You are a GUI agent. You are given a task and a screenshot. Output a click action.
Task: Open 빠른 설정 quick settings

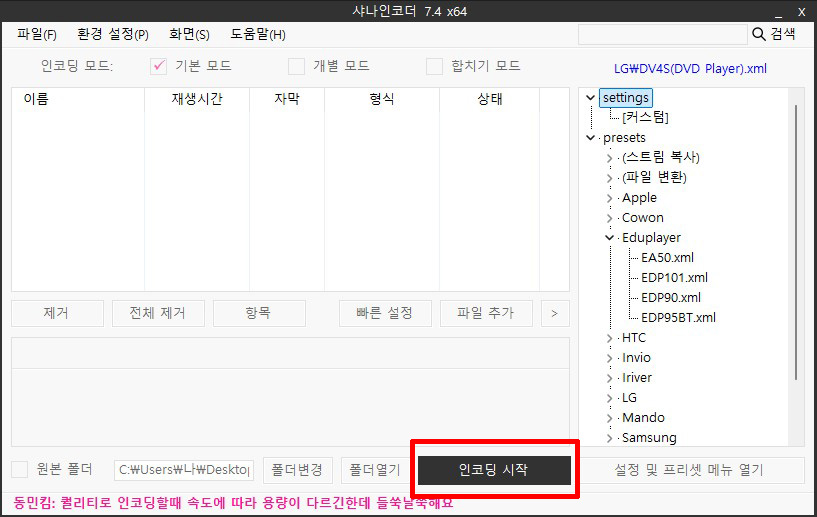(385, 313)
